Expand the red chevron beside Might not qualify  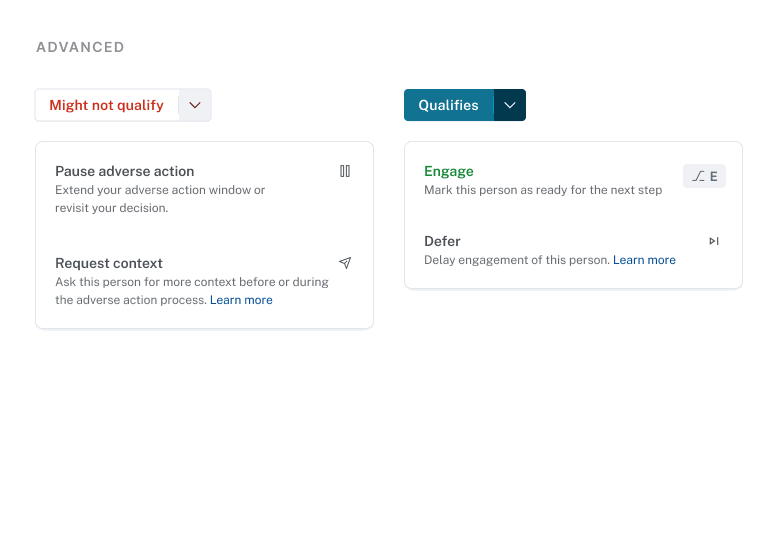click(x=195, y=105)
